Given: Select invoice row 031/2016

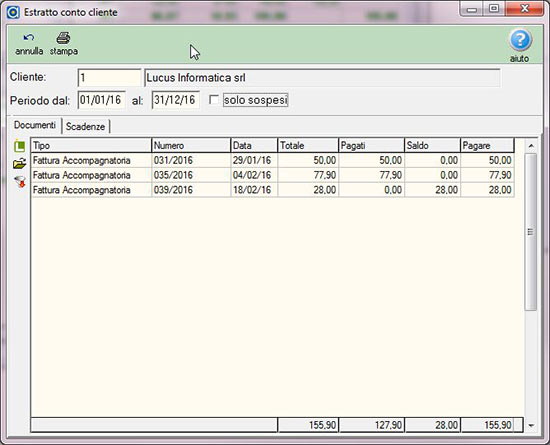Looking at the screenshot, I should (x=273, y=160).
